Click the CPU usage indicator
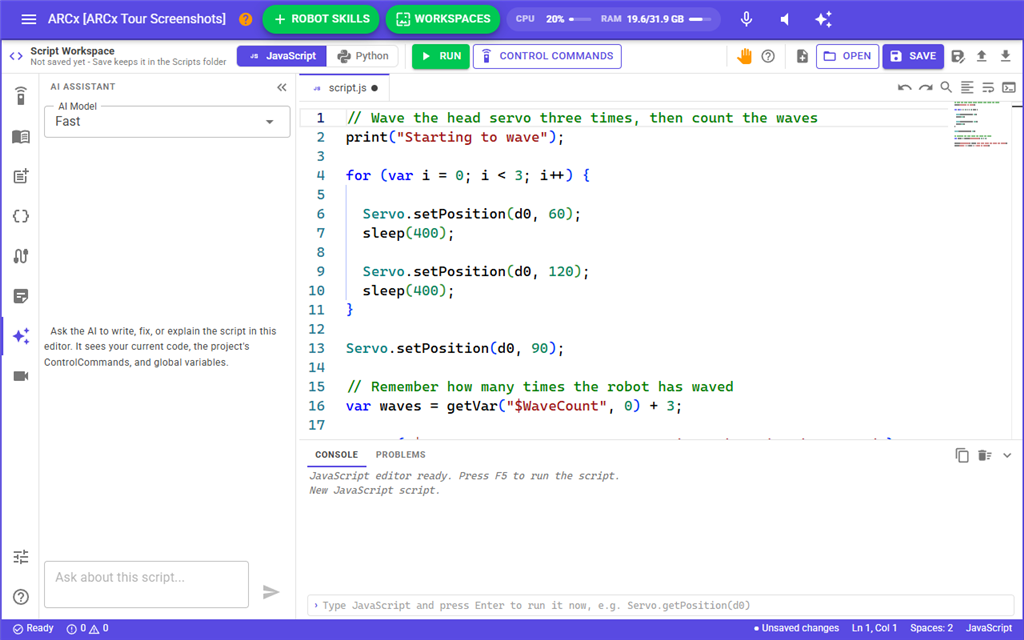The width and height of the screenshot is (1024, 640). tap(553, 19)
